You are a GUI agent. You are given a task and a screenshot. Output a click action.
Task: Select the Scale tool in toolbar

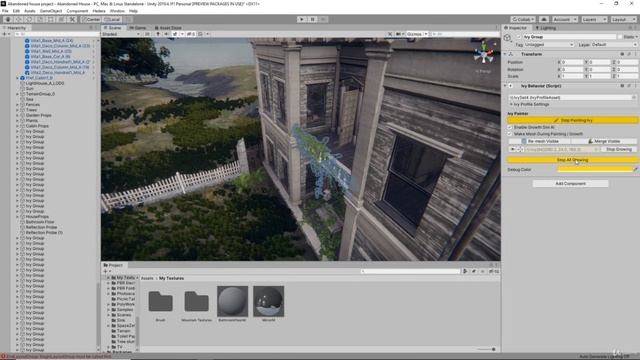click(x=40, y=19)
